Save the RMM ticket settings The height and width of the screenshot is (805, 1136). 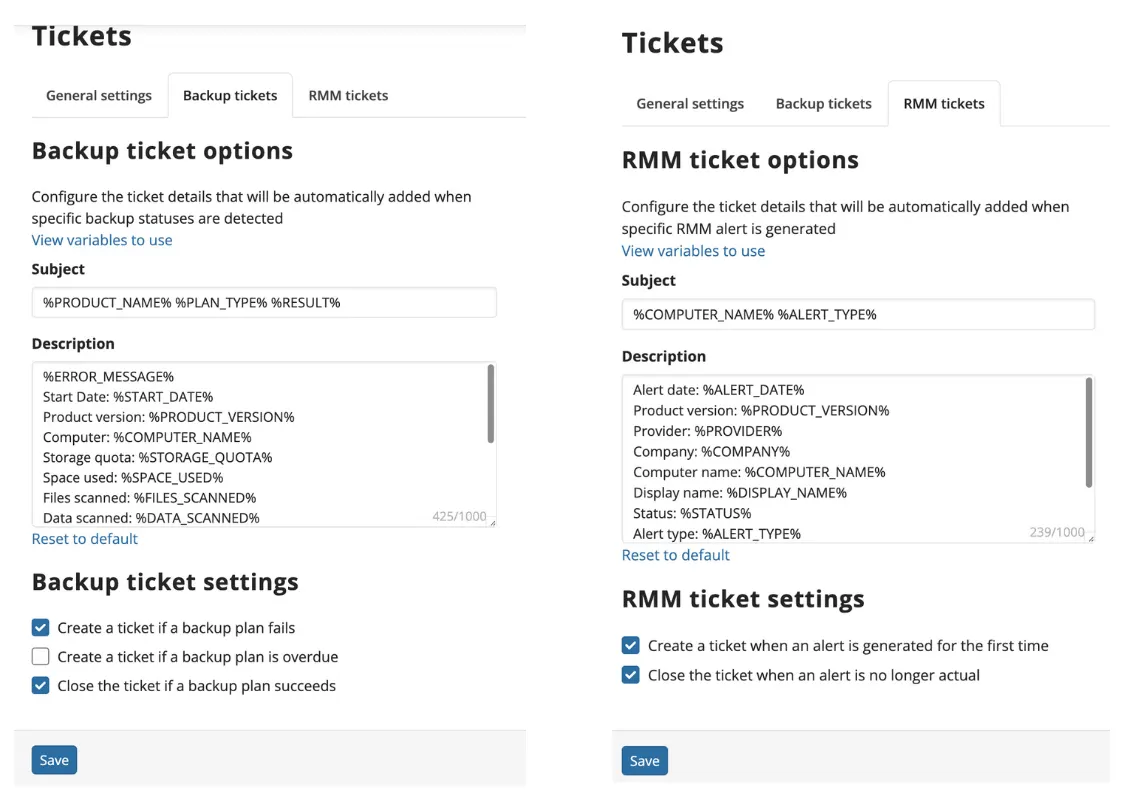click(645, 761)
